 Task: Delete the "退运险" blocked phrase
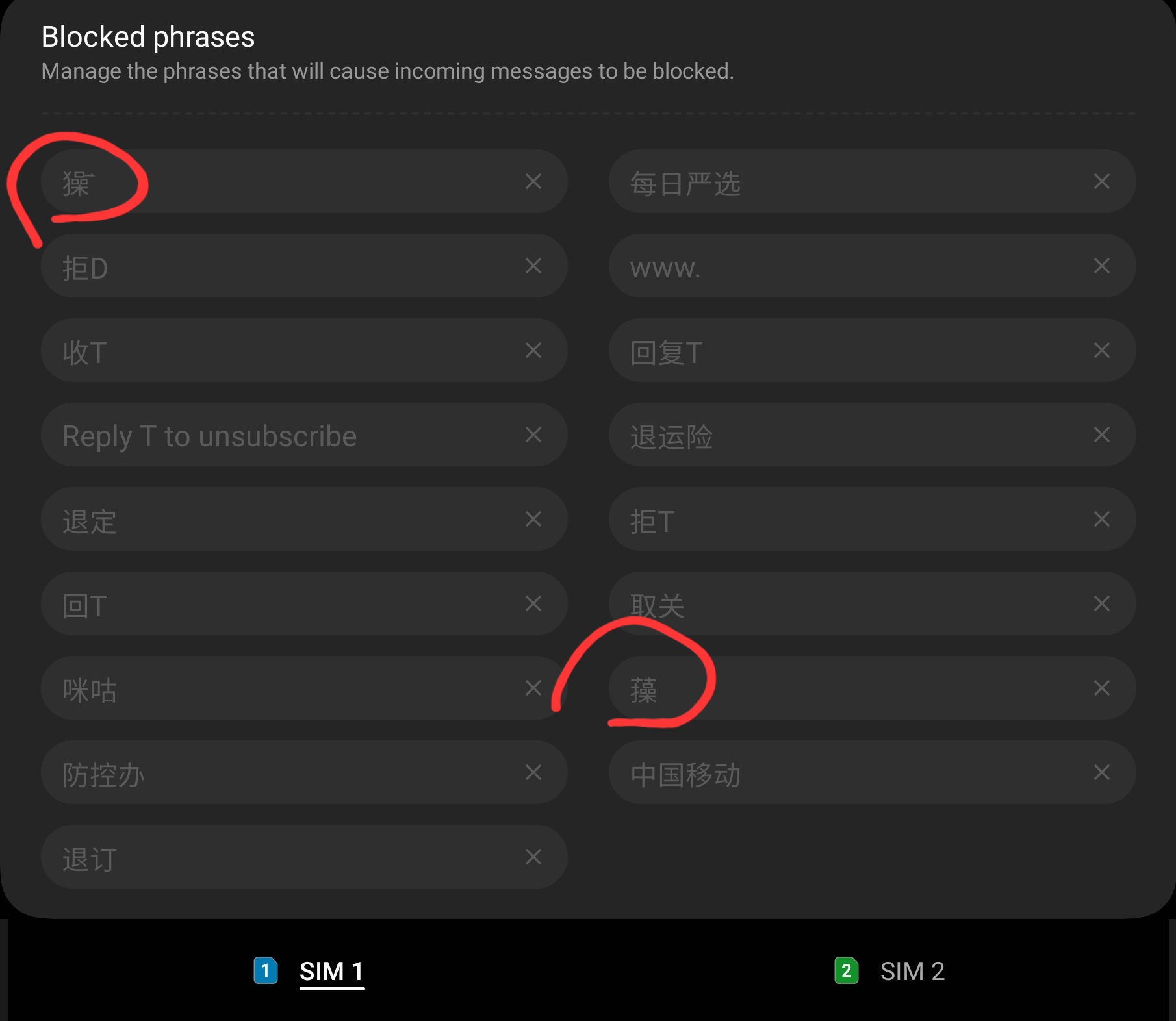click(1102, 435)
